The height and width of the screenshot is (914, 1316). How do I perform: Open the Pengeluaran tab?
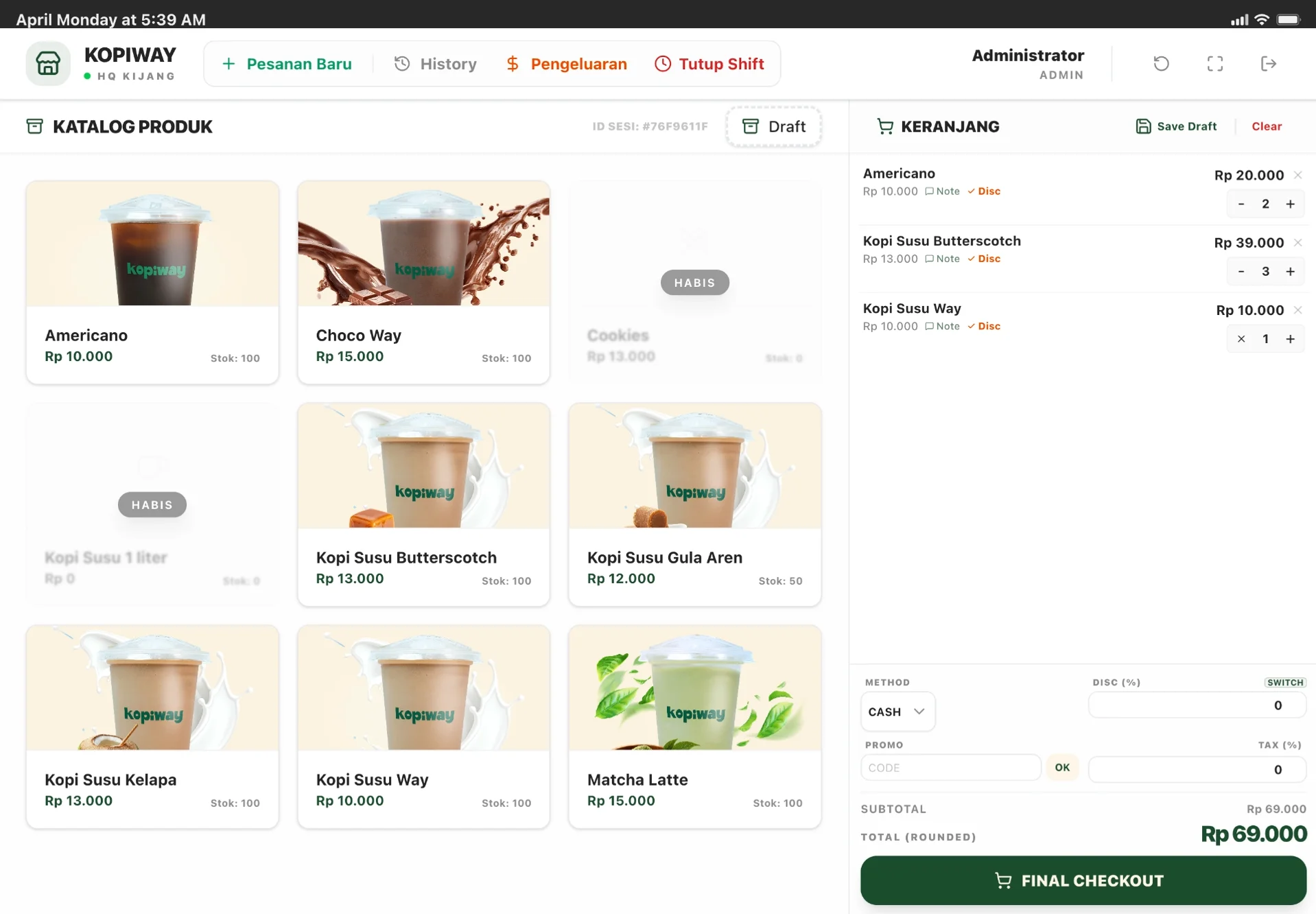coord(566,64)
